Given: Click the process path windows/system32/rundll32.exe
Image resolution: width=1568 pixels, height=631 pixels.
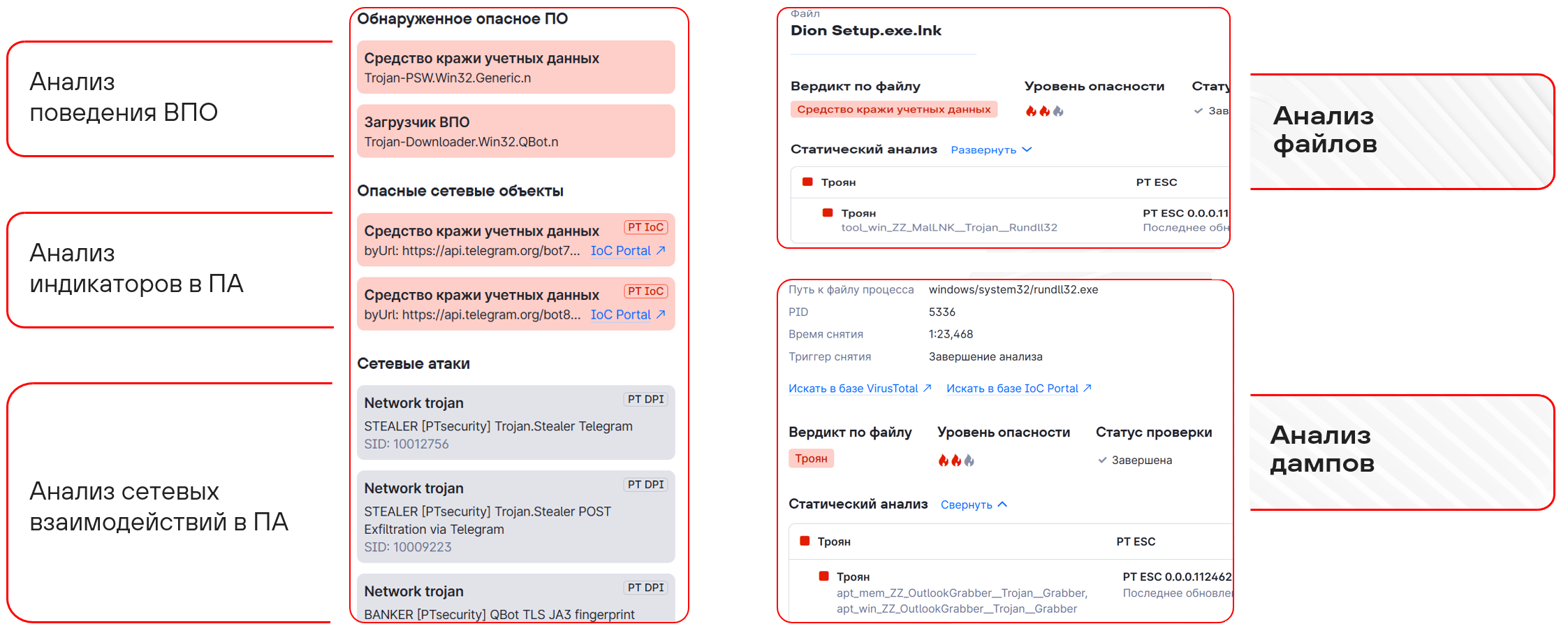Looking at the screenshot, I should point(1013,289).
